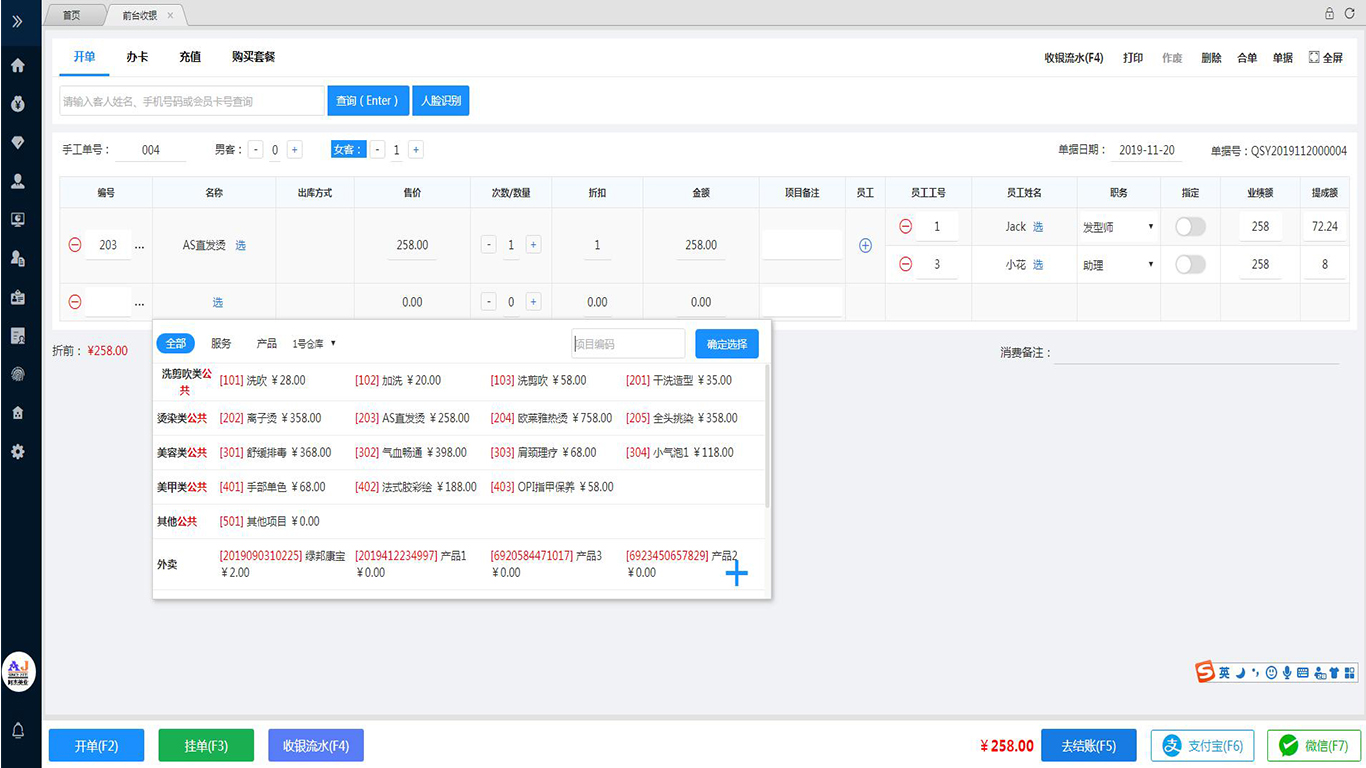Select the 开单 tab
Image resolution: width=1366 pixels, height=768 pixels.
[84, 57]
